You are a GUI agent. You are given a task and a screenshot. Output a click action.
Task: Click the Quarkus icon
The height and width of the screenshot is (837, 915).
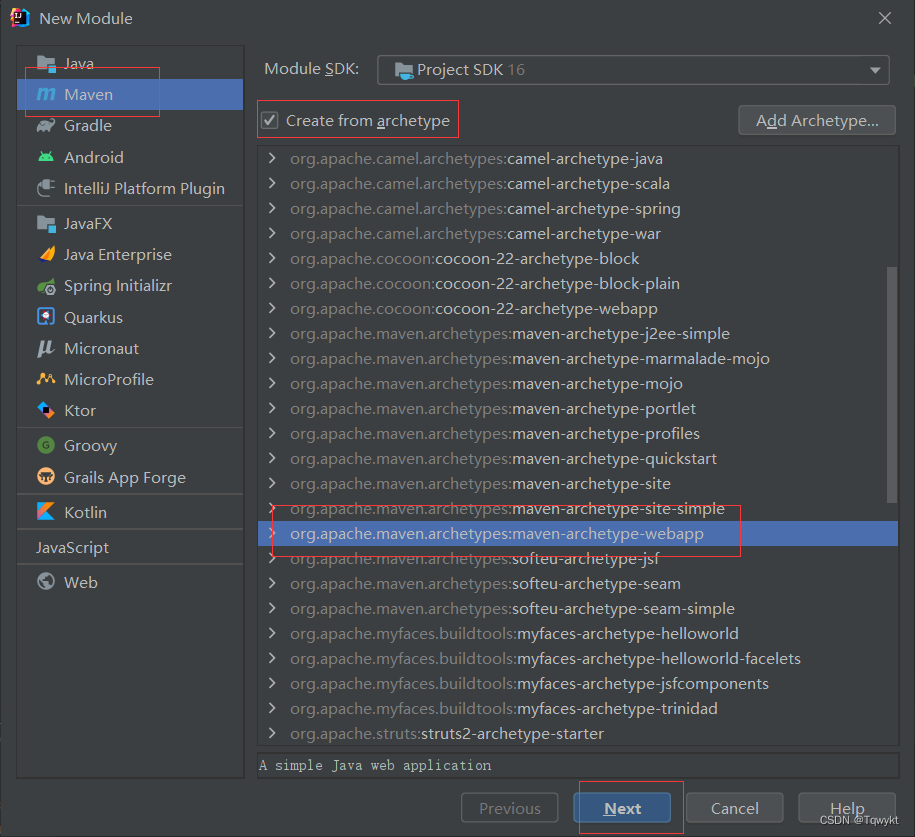46,317
